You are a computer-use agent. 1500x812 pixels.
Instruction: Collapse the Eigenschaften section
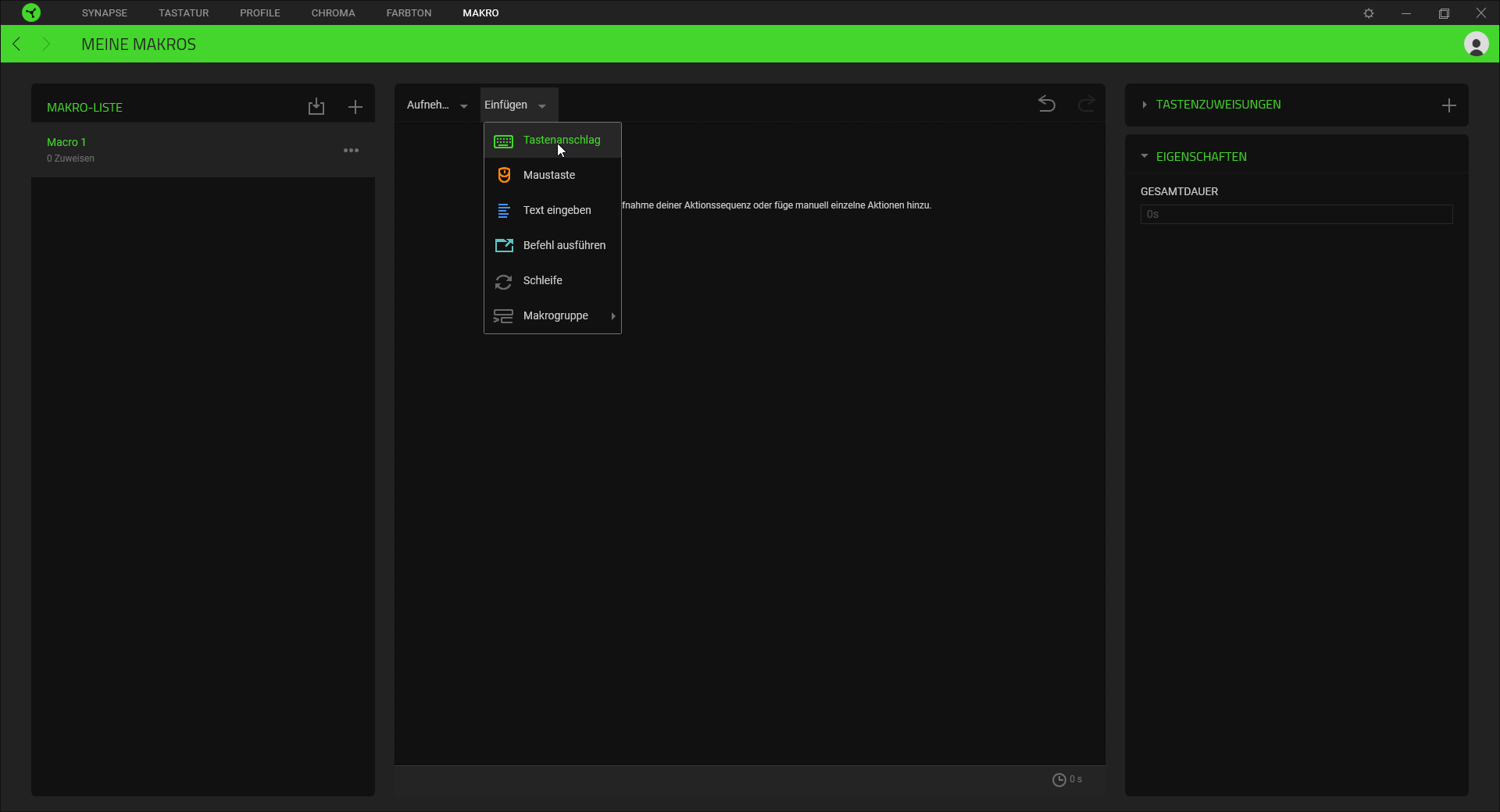click(x=1200, y=157)
